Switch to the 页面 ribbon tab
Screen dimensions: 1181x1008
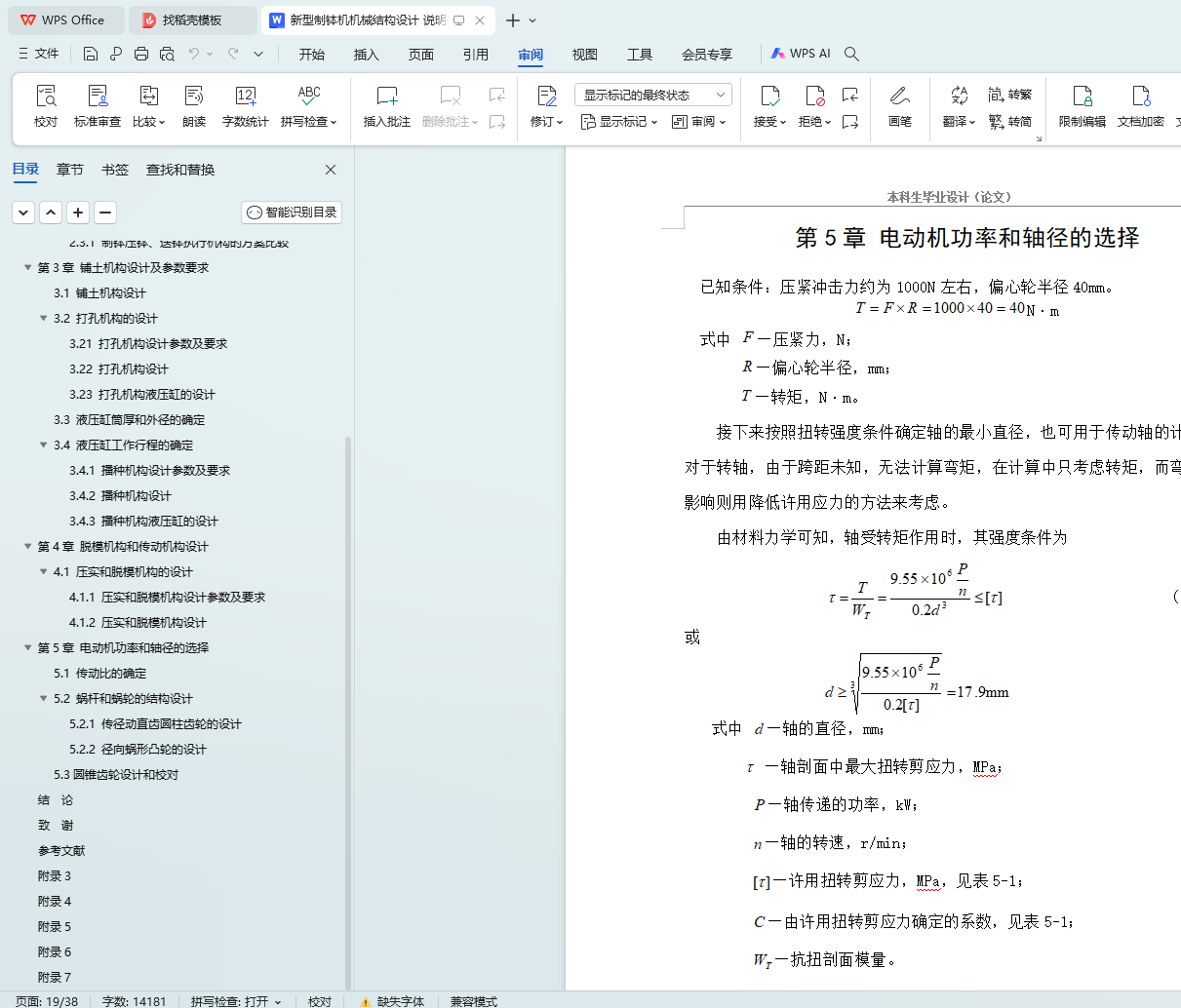click(421, 55)
